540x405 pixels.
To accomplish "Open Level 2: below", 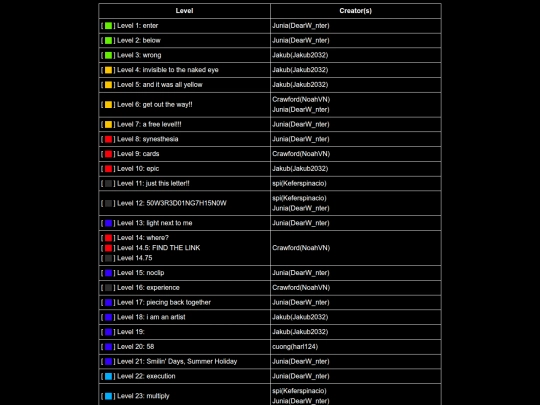I will pos(139,40).
